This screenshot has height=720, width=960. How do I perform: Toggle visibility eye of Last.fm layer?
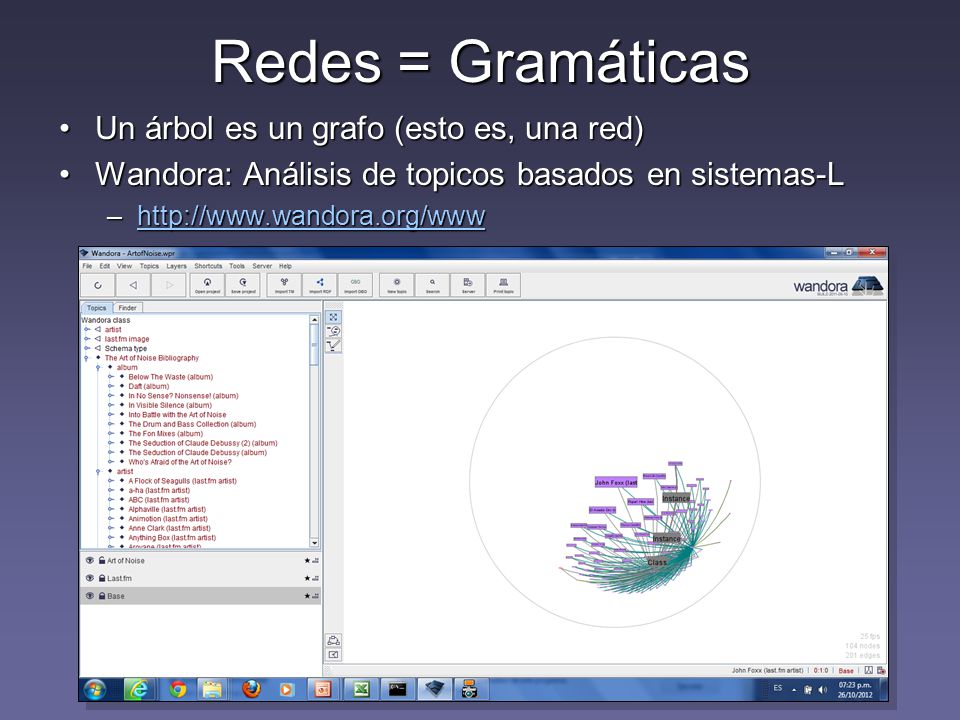point(90,579)
